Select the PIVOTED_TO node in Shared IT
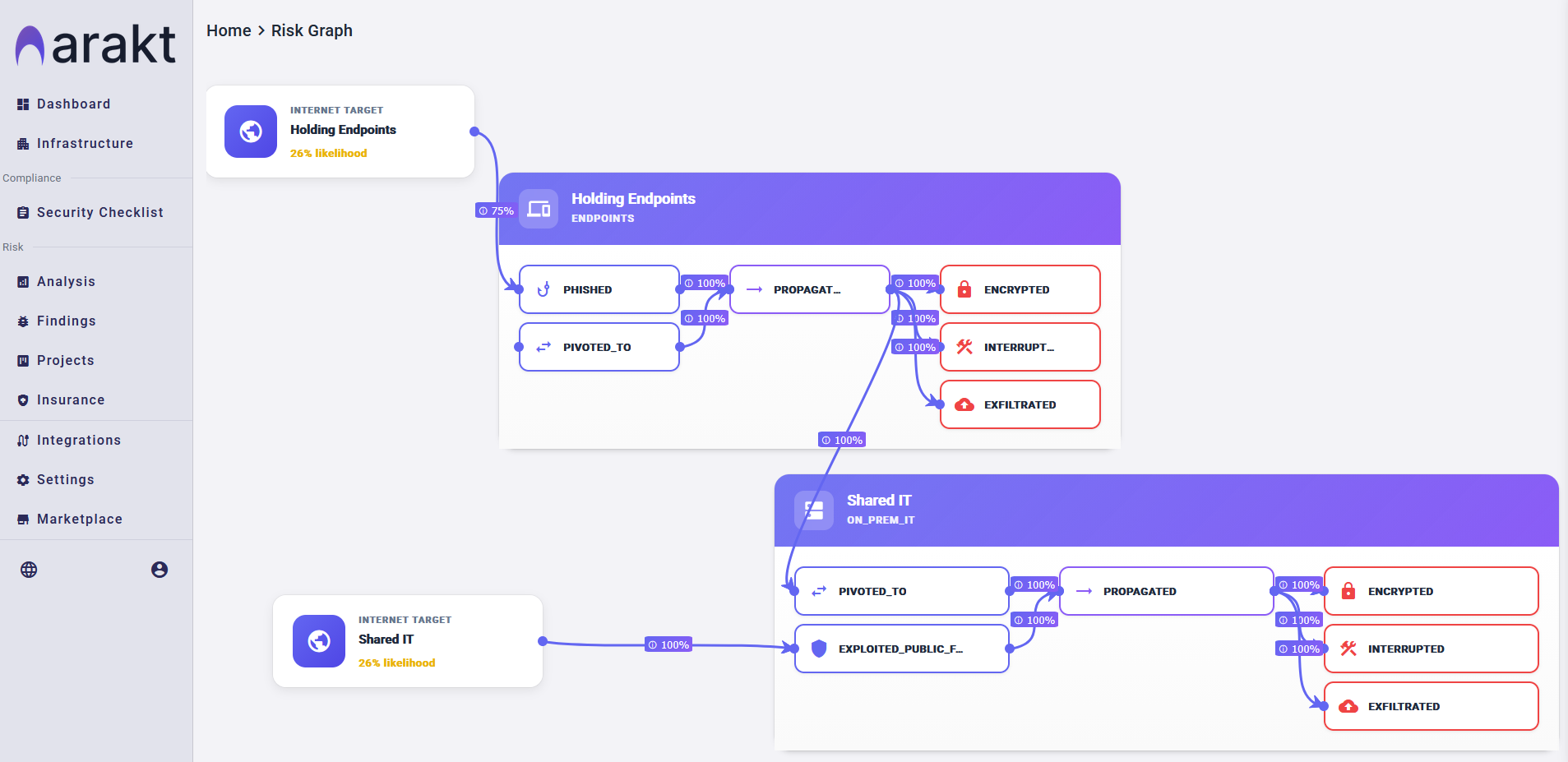This screenshot has height=762, width=1568. [x=900, y=590]
